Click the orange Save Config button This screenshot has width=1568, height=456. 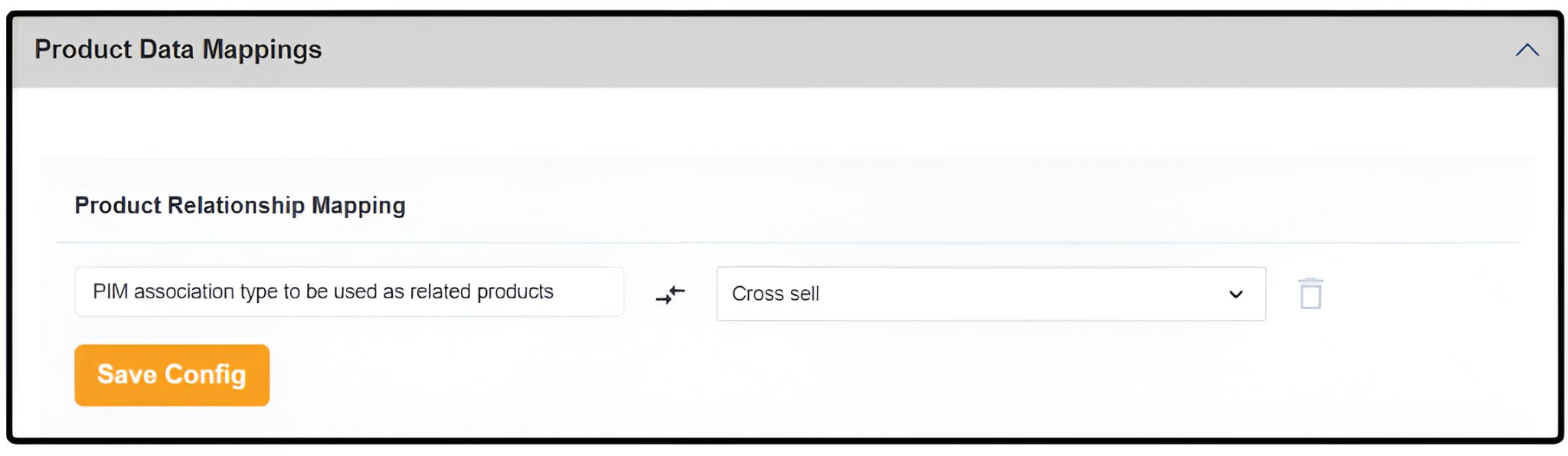171,375
